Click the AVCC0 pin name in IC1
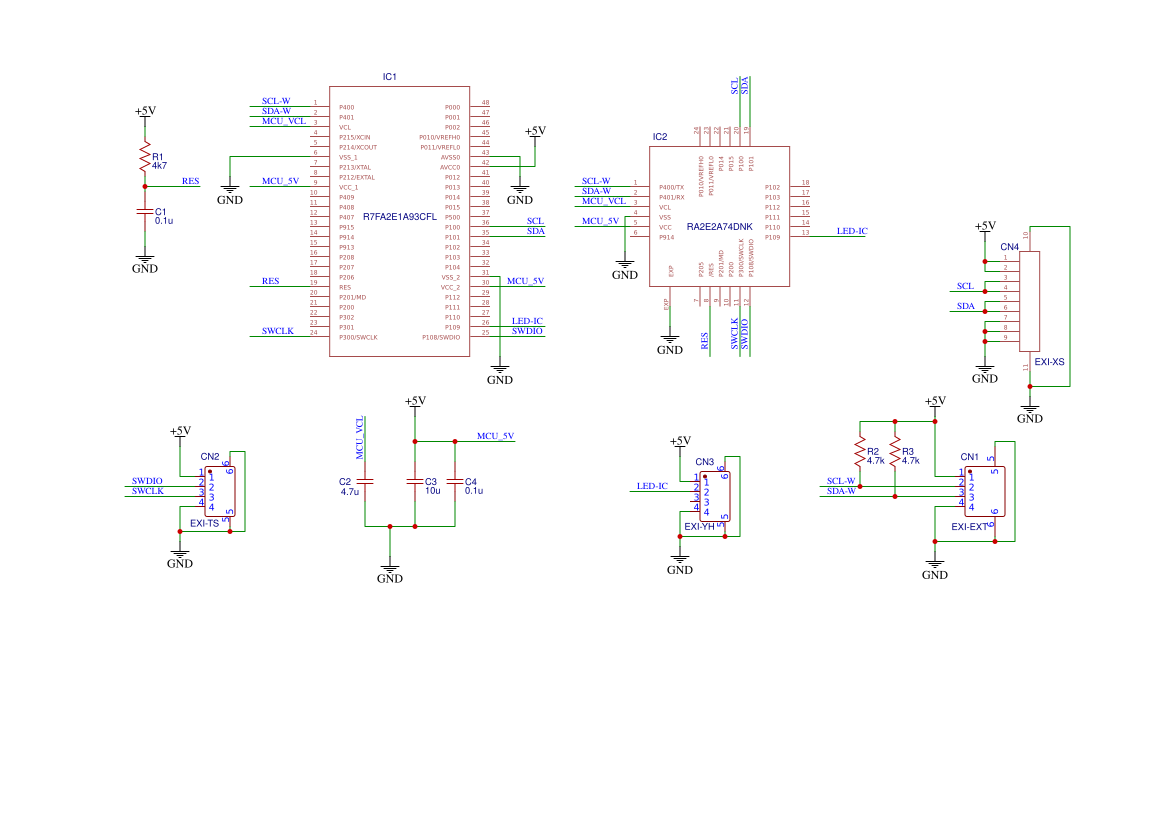The image size is (1169, 827). pyautogui.click(x=450, y=168)
